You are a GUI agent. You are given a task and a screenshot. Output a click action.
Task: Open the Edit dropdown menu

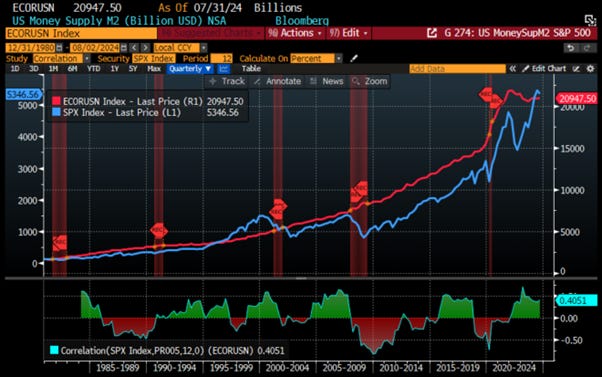point(349,33)
